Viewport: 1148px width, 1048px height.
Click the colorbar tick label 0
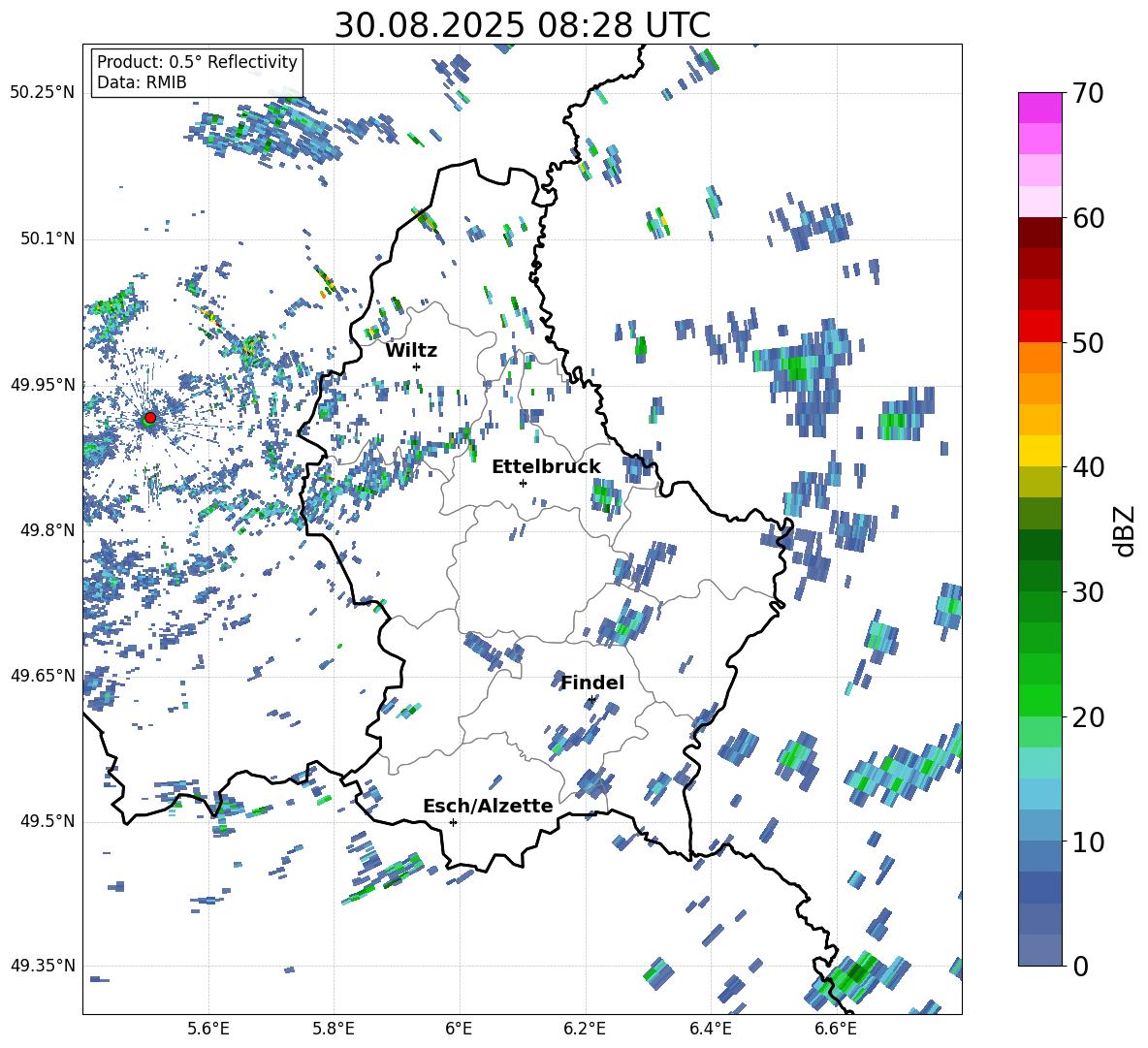click(x=1079, y=966)
